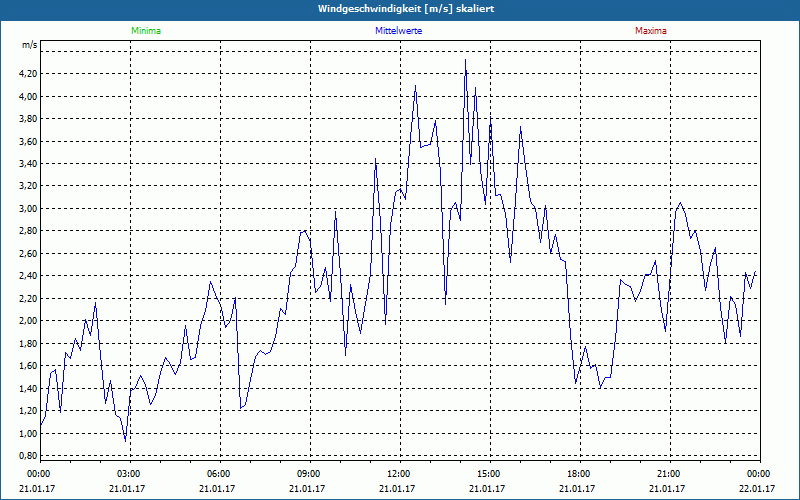The width and height of the screenshot is (800, 500).
Task: Click the 18:00 time label
Action: (580, 474)
